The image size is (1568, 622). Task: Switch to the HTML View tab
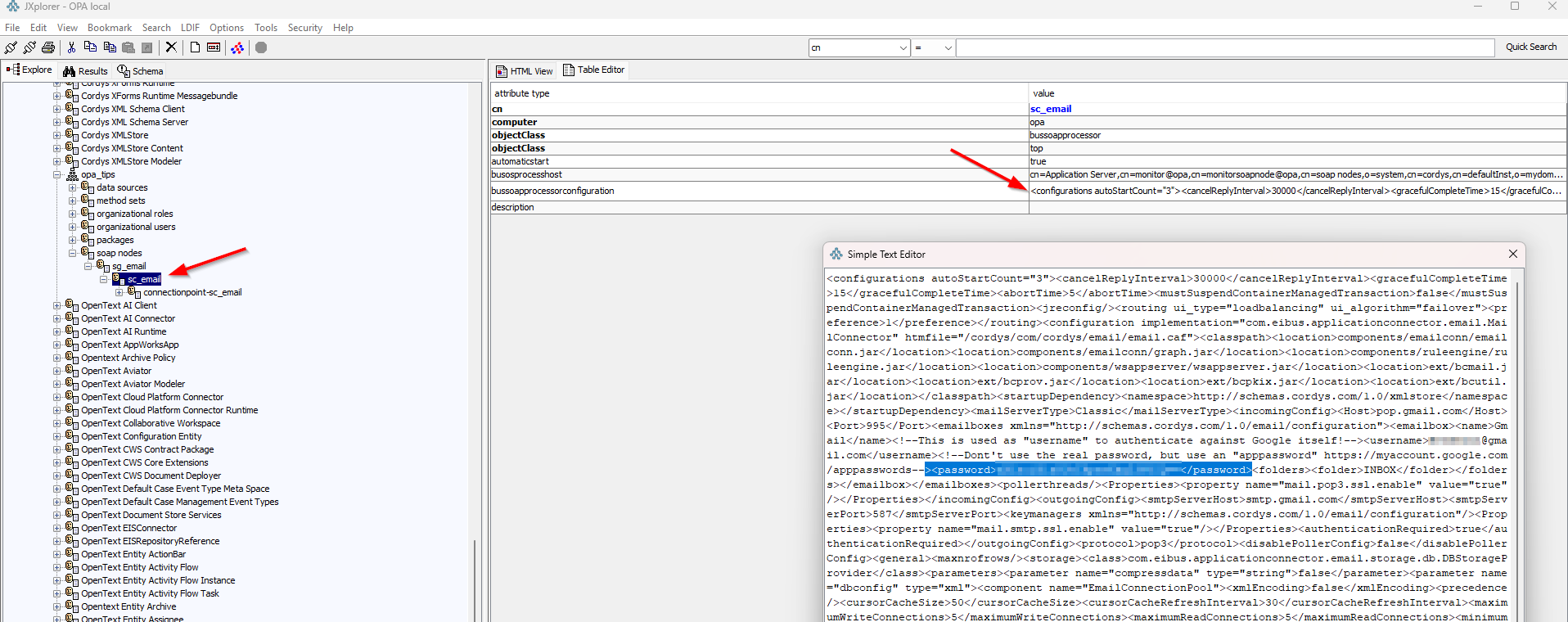(524, 71)
